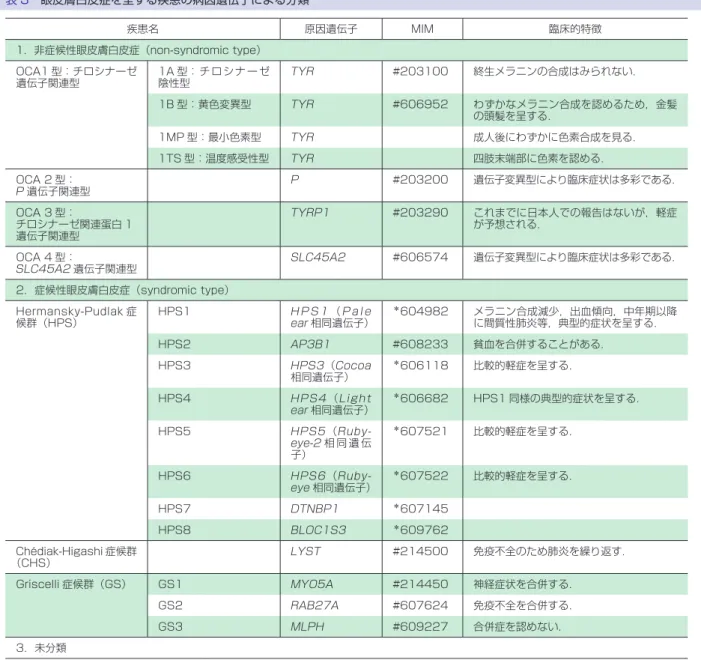Click the 1TS 型 温度感受性型 cell
This screenshot has height=663, width=701.
[x=214, y=158]
